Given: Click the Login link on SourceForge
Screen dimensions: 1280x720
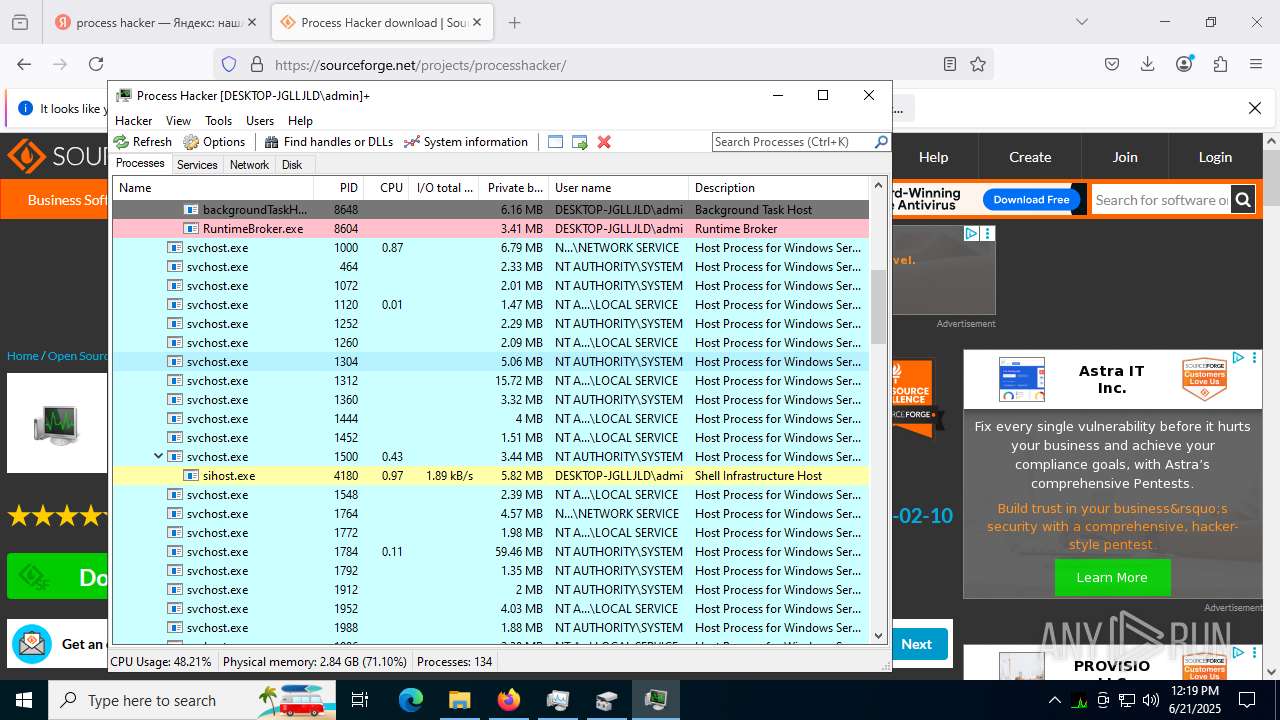Looking at the screenshot, I should (1215, 157).
